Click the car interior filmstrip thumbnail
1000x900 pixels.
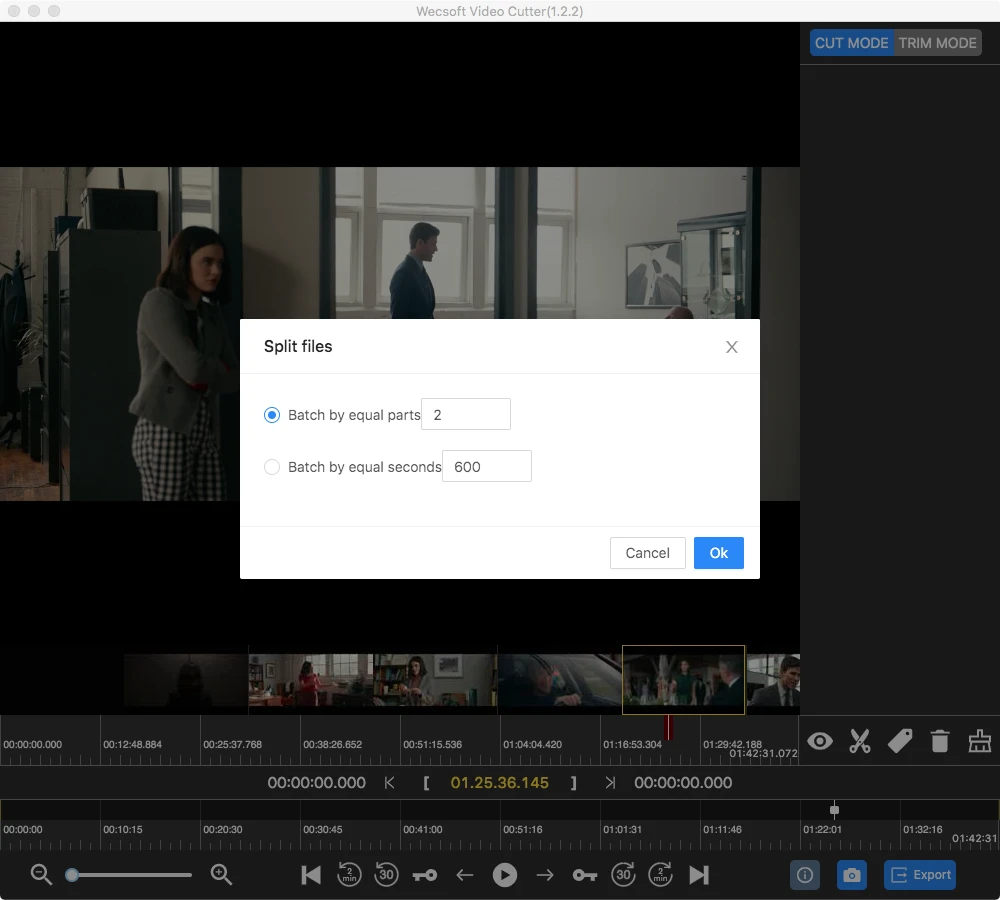[x=559, y=680]
